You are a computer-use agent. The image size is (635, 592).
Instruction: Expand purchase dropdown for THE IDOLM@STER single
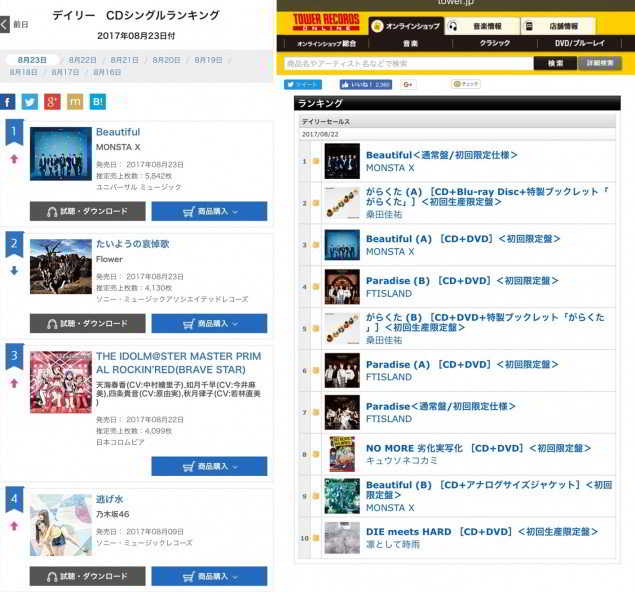tap(209, 466)
